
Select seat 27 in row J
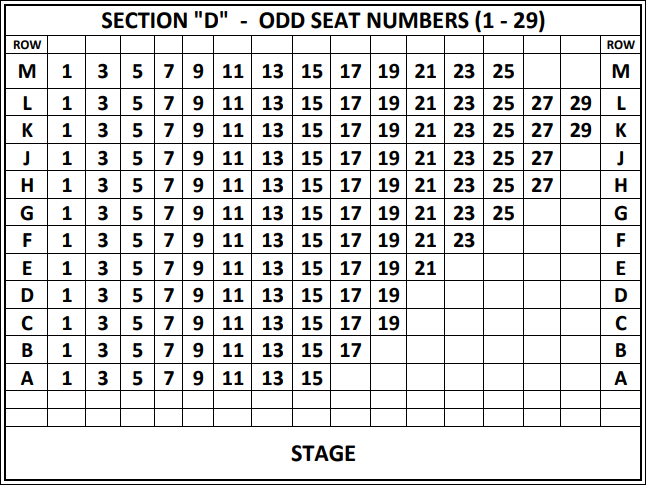point(542,158)
